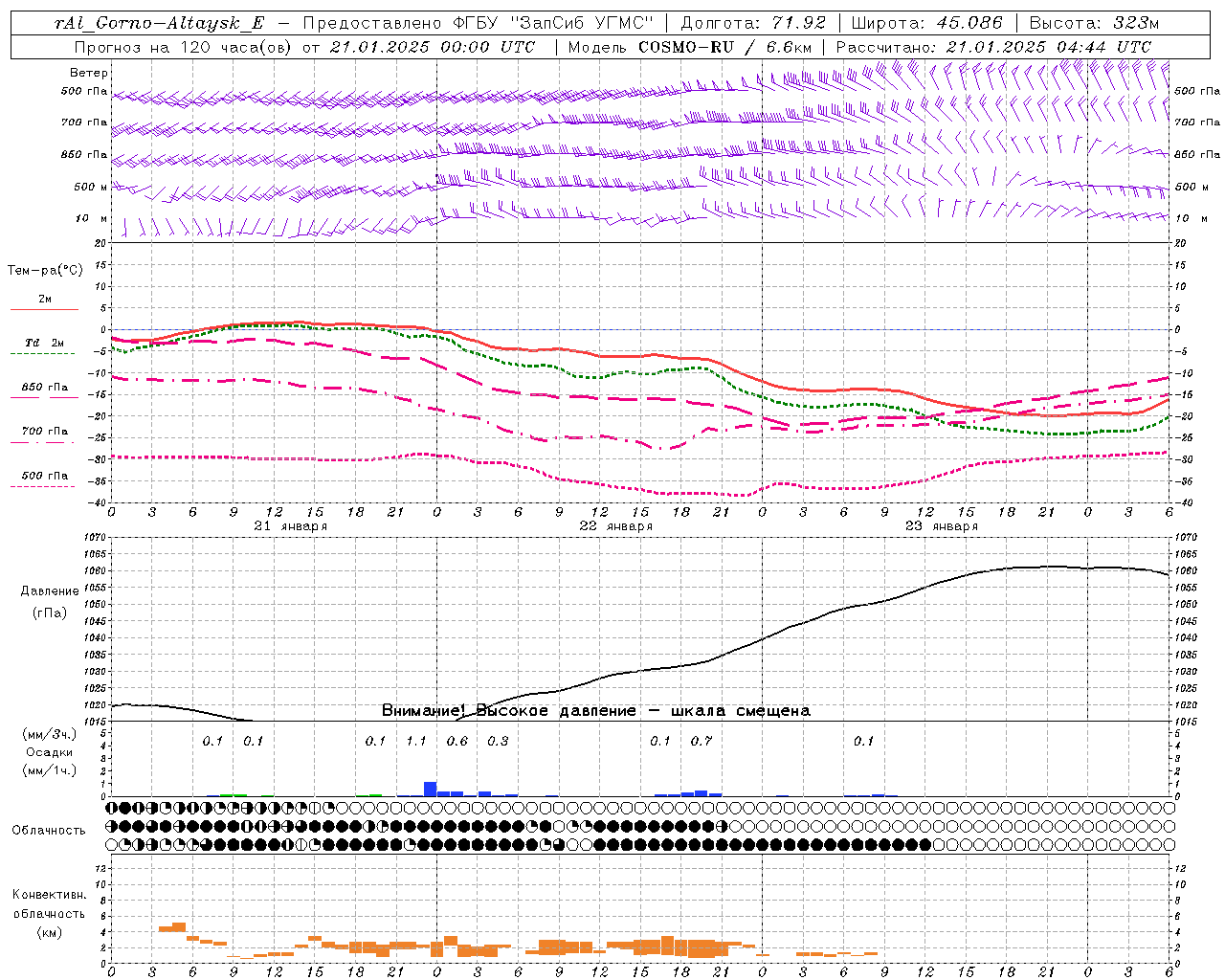The height and width of the screenshot is (980, 1225).
Task: Click the Ветер panel label
Action: 89,73
